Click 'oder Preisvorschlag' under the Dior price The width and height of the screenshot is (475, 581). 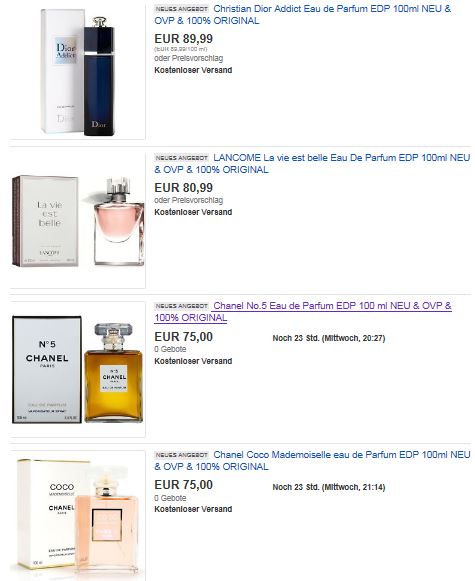[189, 58]
